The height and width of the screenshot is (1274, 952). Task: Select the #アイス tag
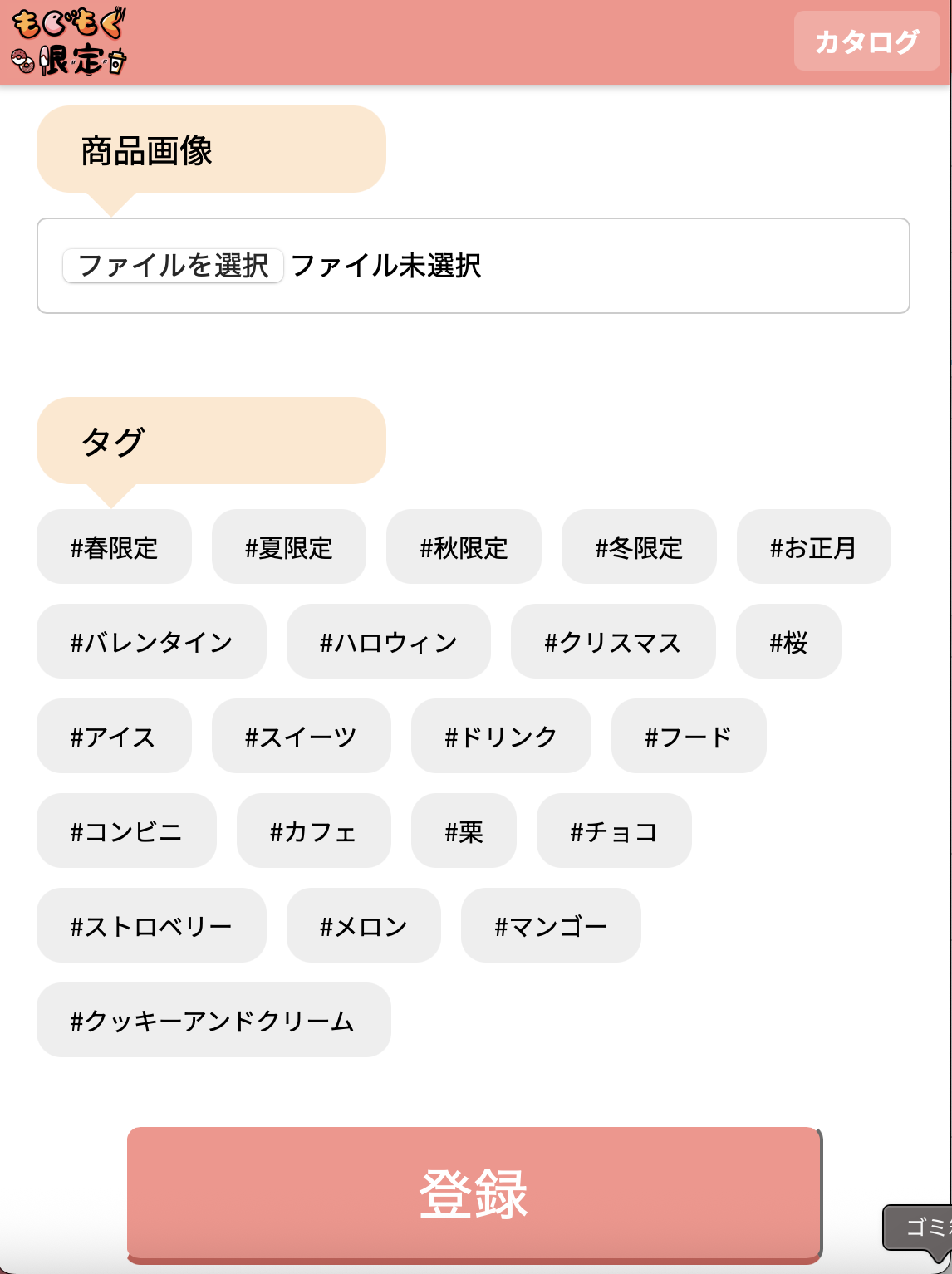[x=114, y=737]
